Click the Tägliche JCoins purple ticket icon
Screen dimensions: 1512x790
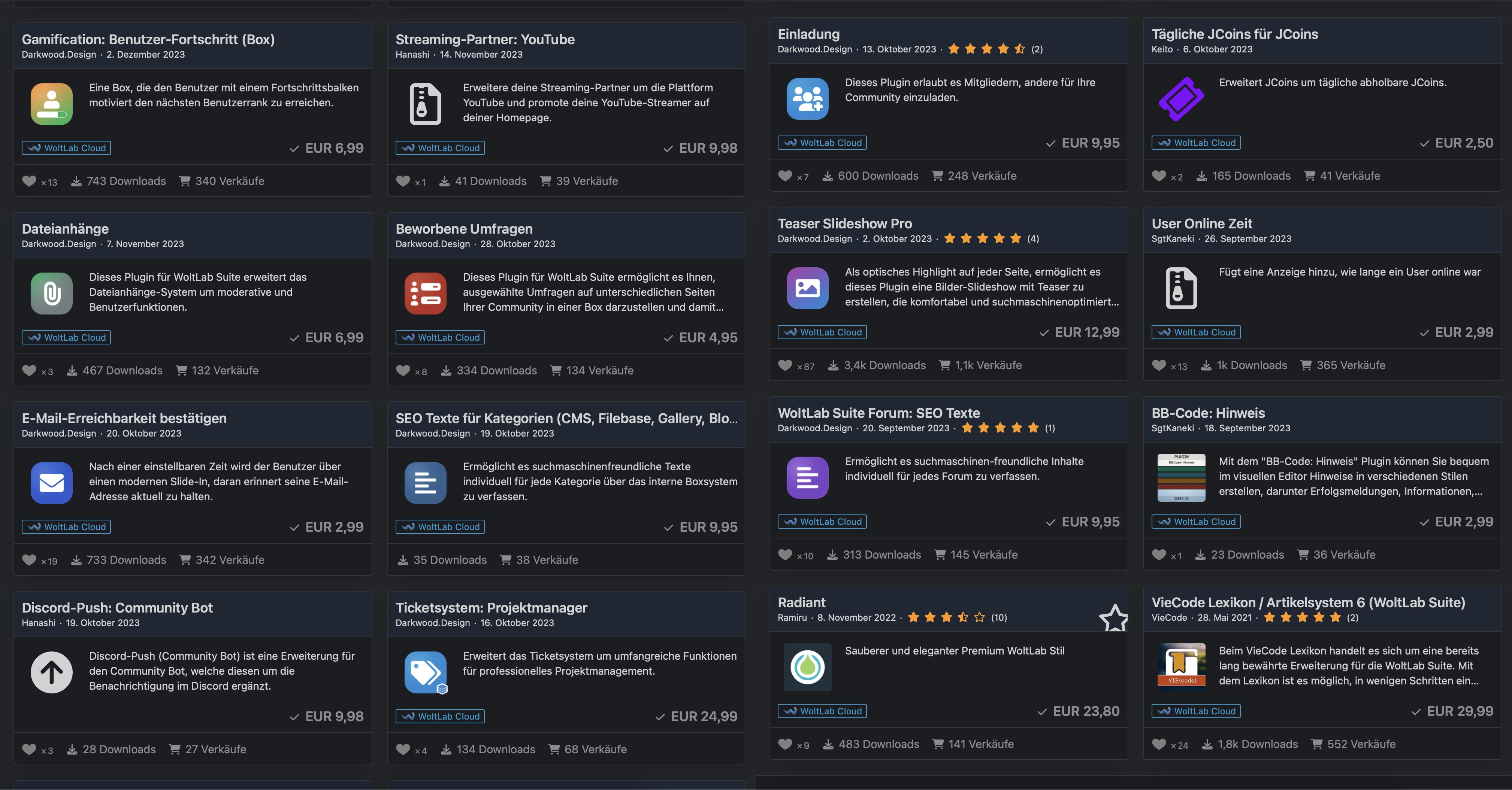[x=1181, y=98]
